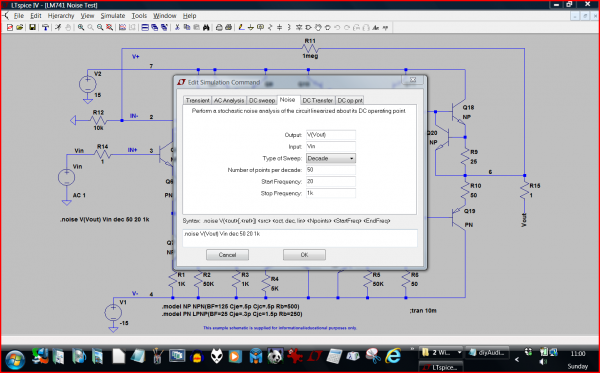Viewport: 600px width, 373px height.
Task: Select the Zoom In magnifier icon
Action: point(81,28)
